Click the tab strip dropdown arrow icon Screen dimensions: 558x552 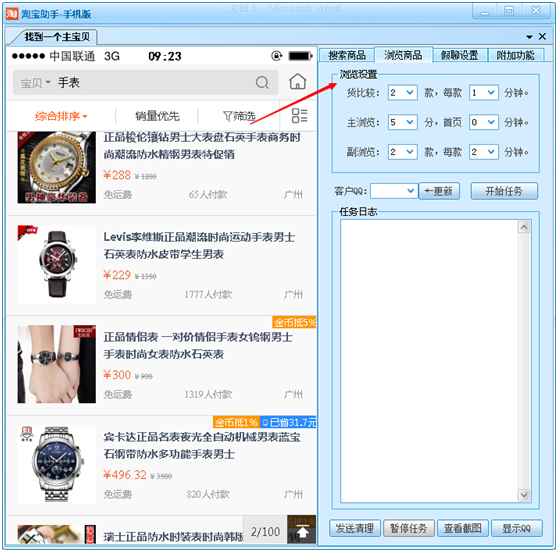[x=529, y=37]
